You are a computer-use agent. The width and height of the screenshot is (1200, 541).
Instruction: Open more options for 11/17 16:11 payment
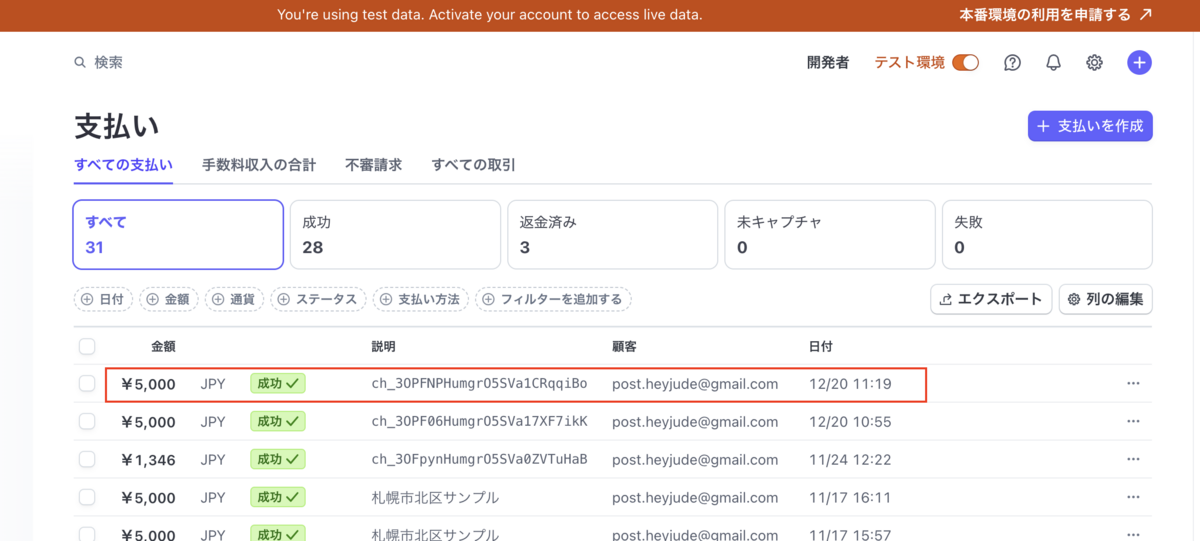1133,497
